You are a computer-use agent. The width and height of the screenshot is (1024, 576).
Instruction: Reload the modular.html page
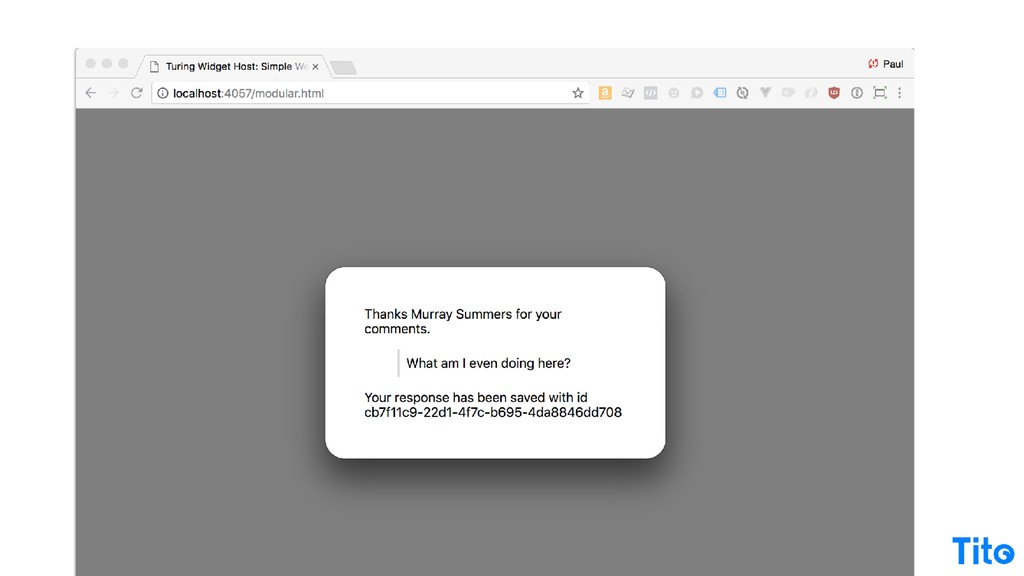click(136, 93)
